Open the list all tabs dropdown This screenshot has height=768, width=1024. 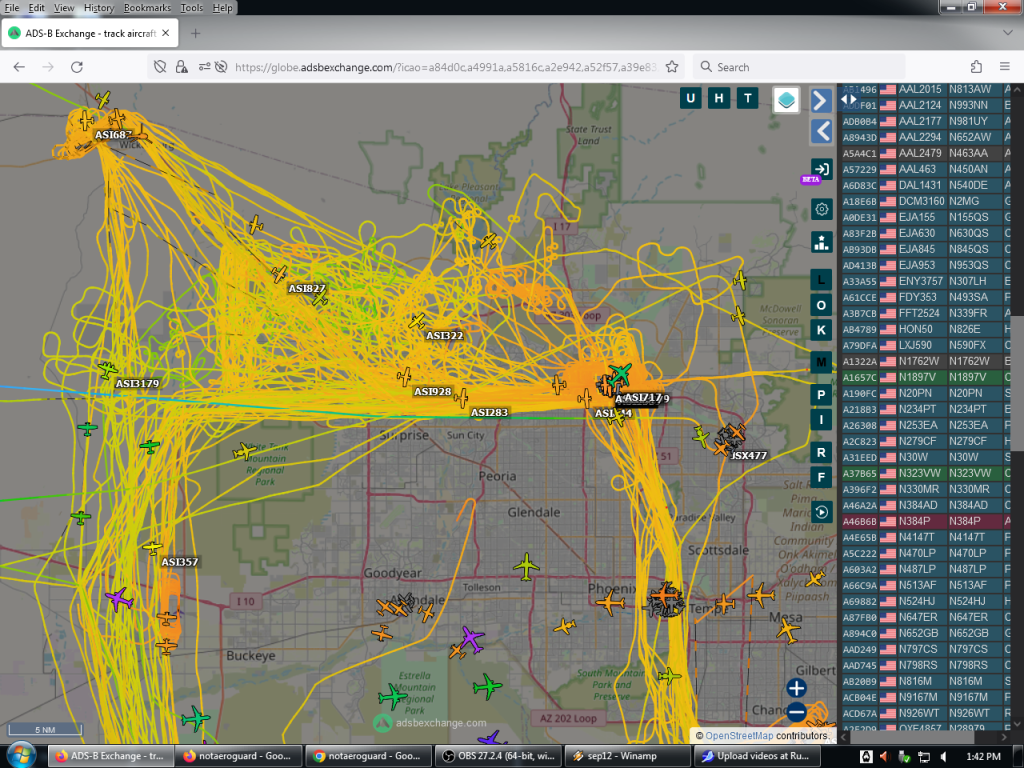point(1007,33)
